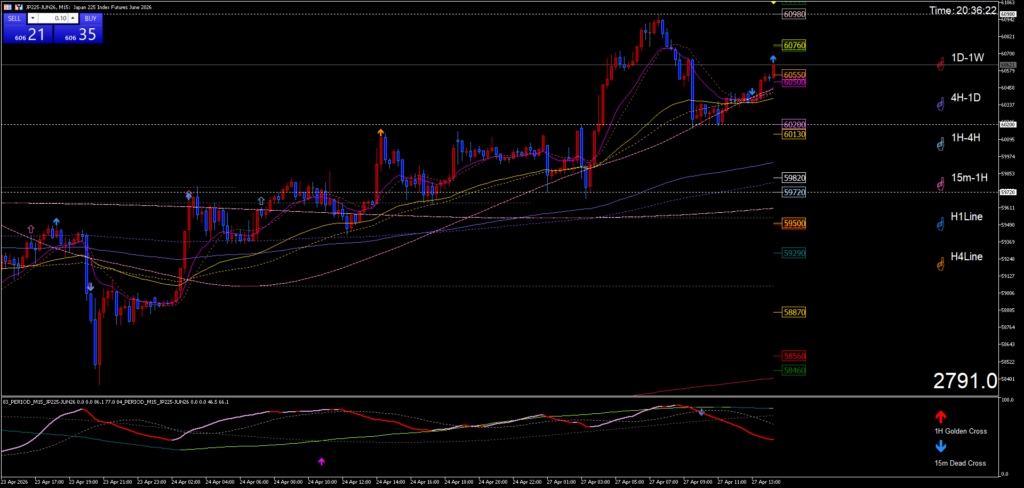Click the BUY button in one-click panel

(91, 18)
